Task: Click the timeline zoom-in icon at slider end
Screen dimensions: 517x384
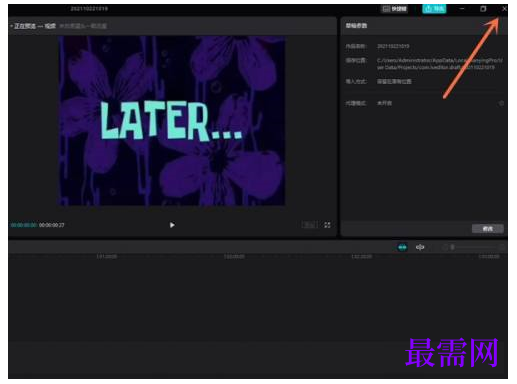Action: (x=503, y=247)
